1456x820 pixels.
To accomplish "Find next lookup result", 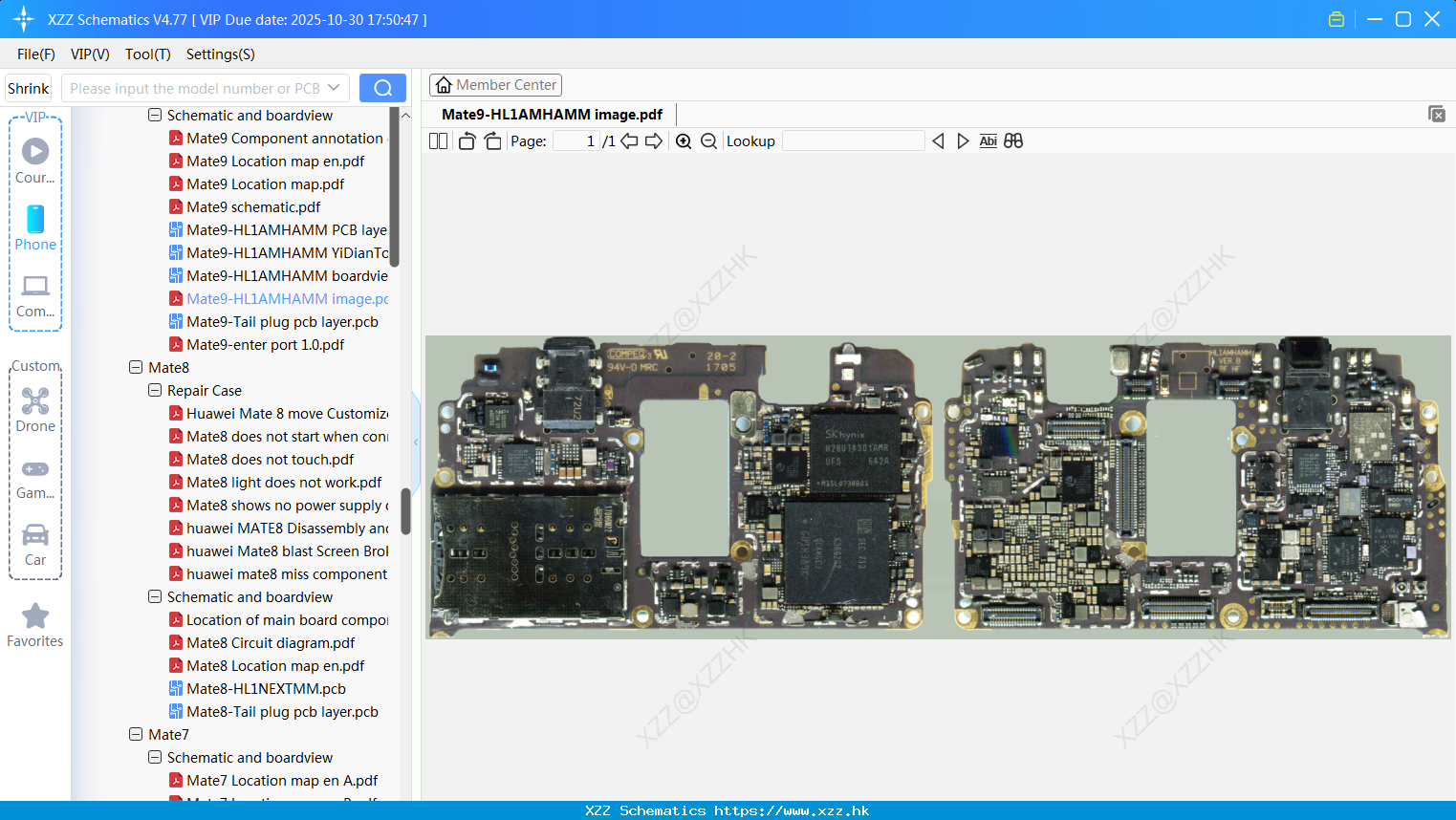I will (x=963, y=141).
